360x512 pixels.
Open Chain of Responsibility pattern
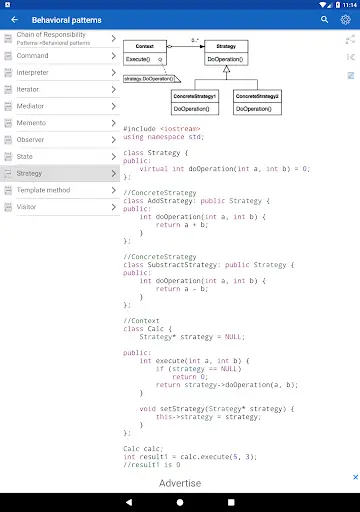coord(60,39)
